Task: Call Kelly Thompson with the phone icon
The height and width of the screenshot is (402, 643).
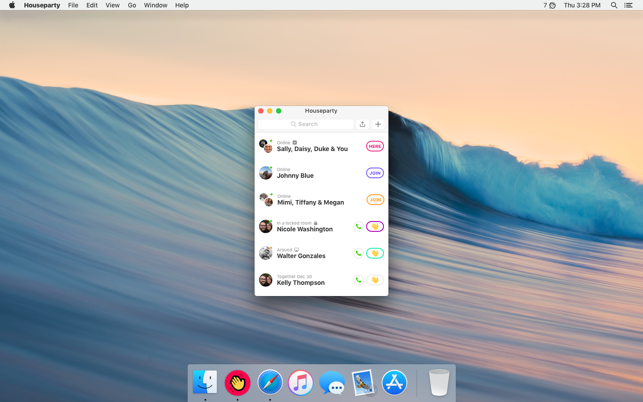Action: point(358,280)
